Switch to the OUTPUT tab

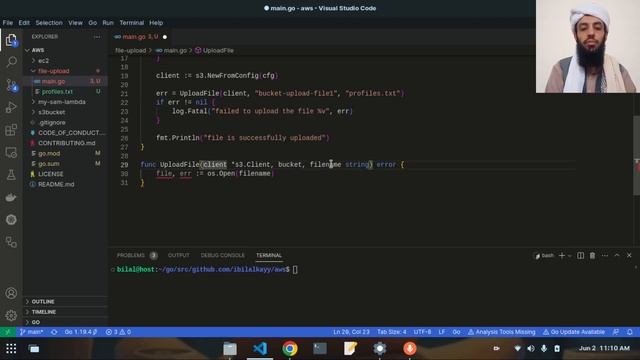pos(178,256)
